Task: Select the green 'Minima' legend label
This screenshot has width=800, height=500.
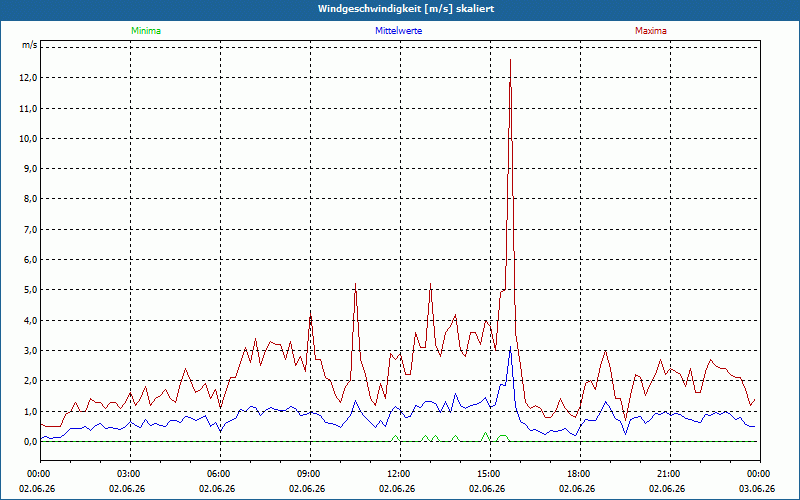Action: coord(146,31)
